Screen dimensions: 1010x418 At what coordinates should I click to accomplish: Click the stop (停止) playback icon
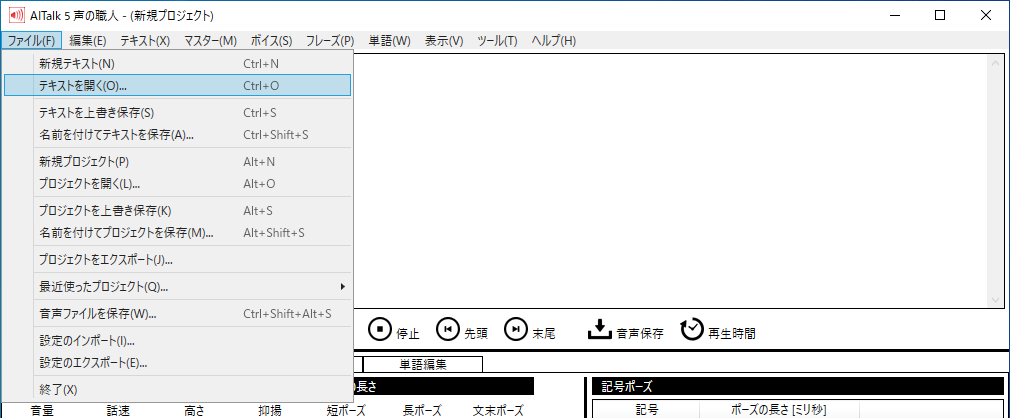380,329
